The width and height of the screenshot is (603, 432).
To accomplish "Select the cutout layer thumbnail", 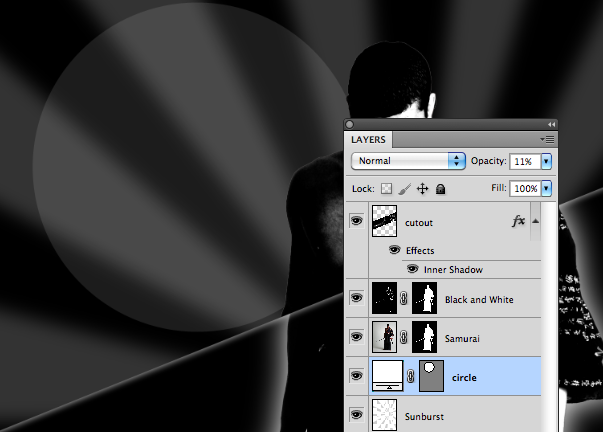I will click(x=384, y=221).
